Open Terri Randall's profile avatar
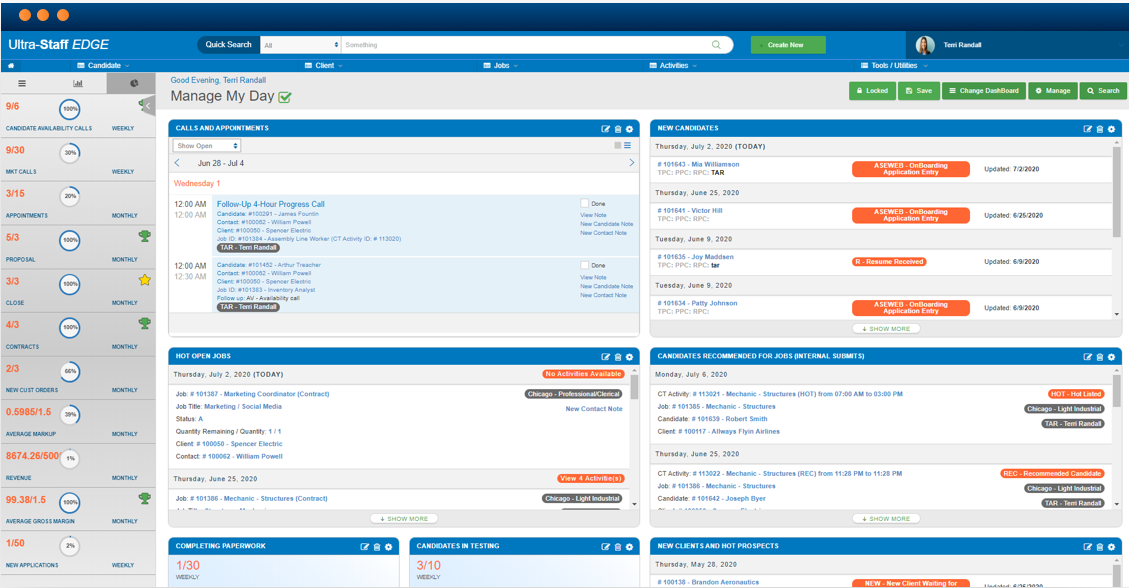 pos(925,45)
